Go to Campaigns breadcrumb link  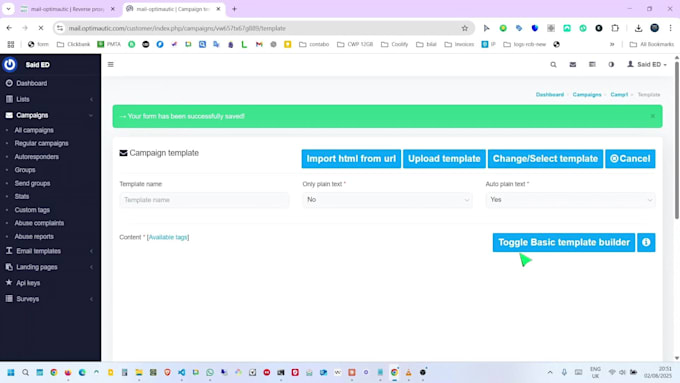587,95
